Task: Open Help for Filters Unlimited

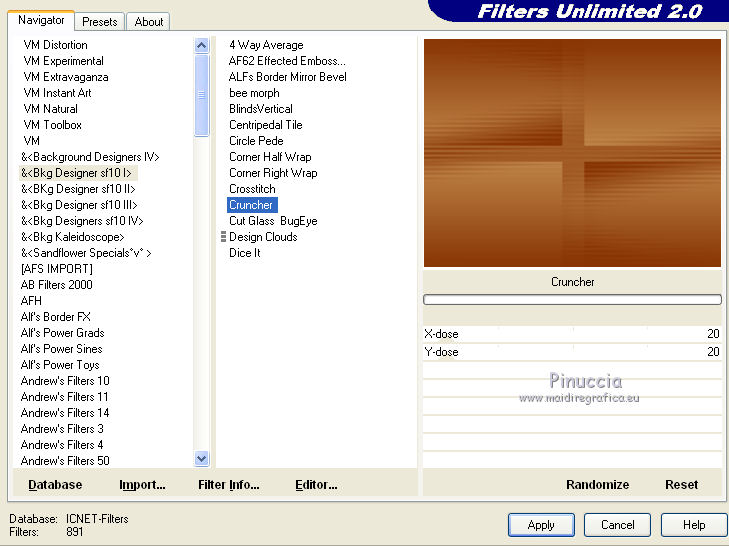Action: (x=694, y=525)
